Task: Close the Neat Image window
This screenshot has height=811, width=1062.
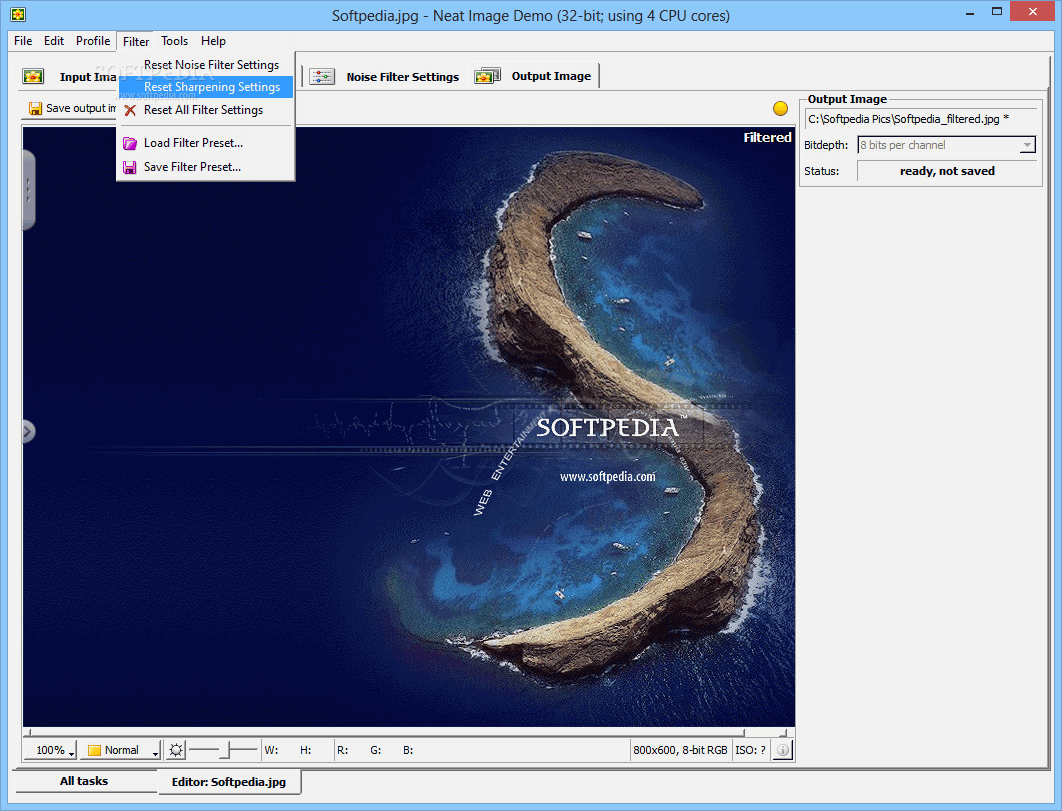Action: coord(1032,12)
